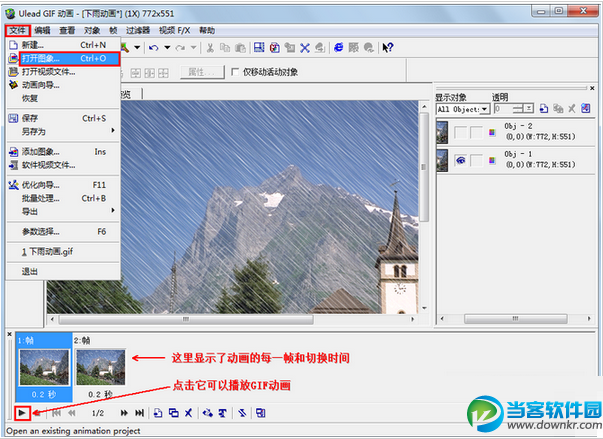603x439 pixels.
Task: Click the frame properties icon at right end
Action: coord(261,413)
